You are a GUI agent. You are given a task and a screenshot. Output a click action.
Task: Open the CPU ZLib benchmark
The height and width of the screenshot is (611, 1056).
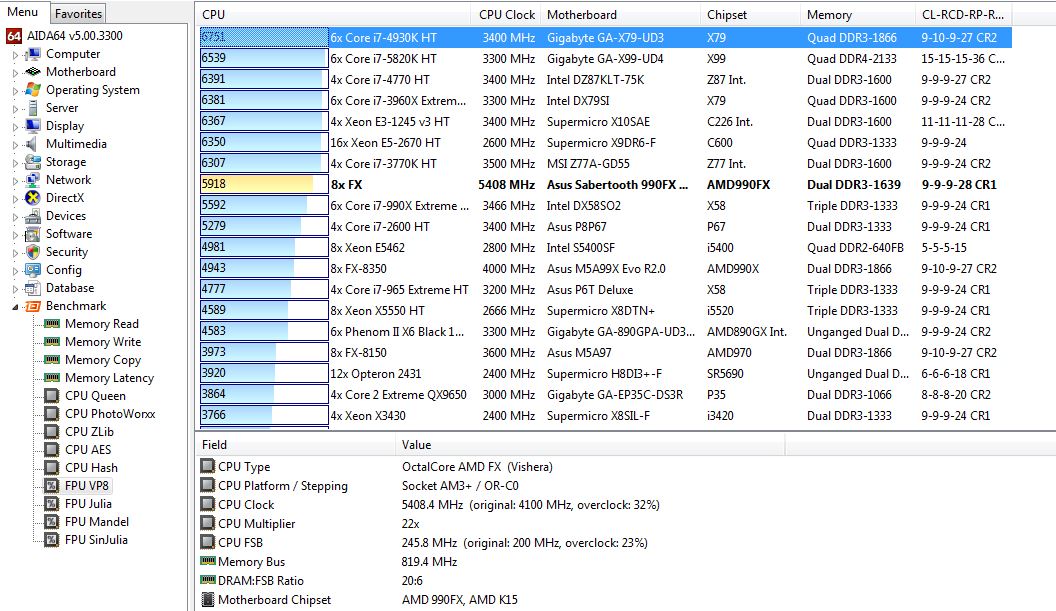pos(89,432)
